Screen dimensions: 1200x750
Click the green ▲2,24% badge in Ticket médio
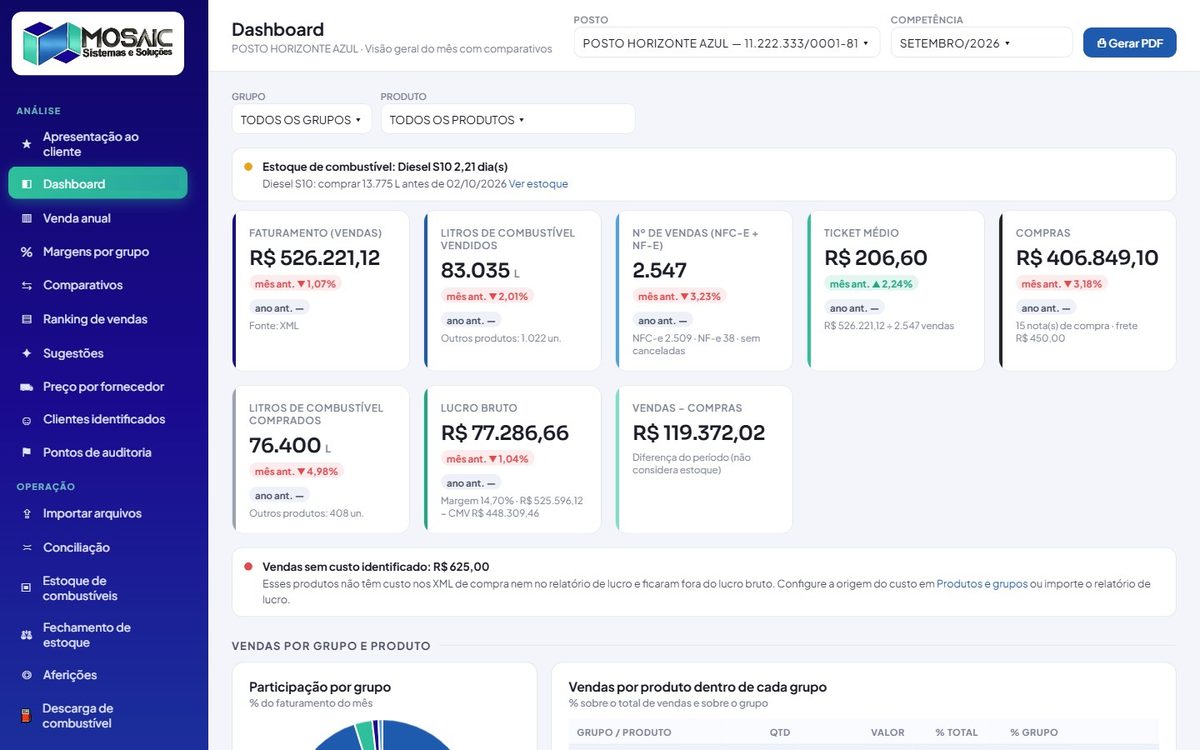point(870,284)
